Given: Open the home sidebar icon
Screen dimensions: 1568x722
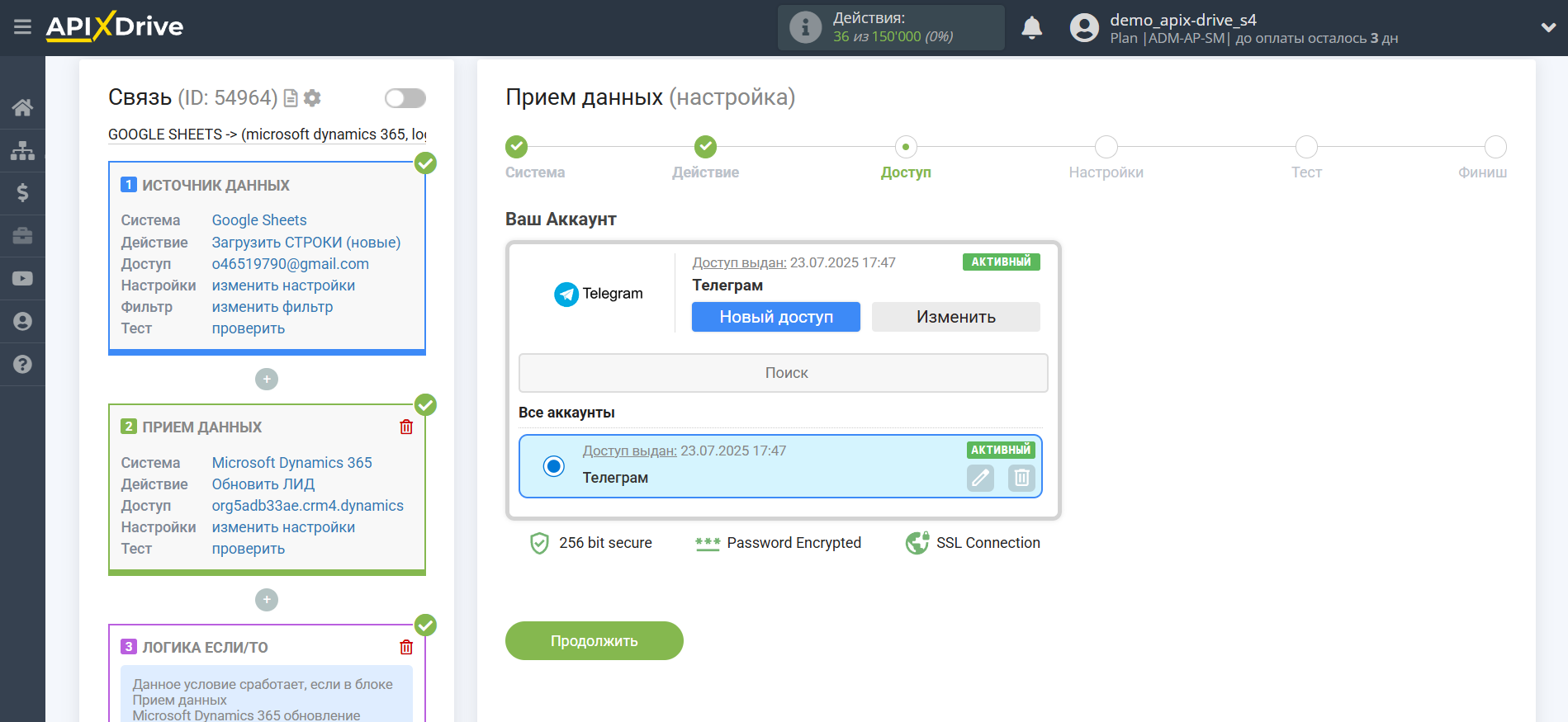Looking at the screenshot, I should 22,107.
